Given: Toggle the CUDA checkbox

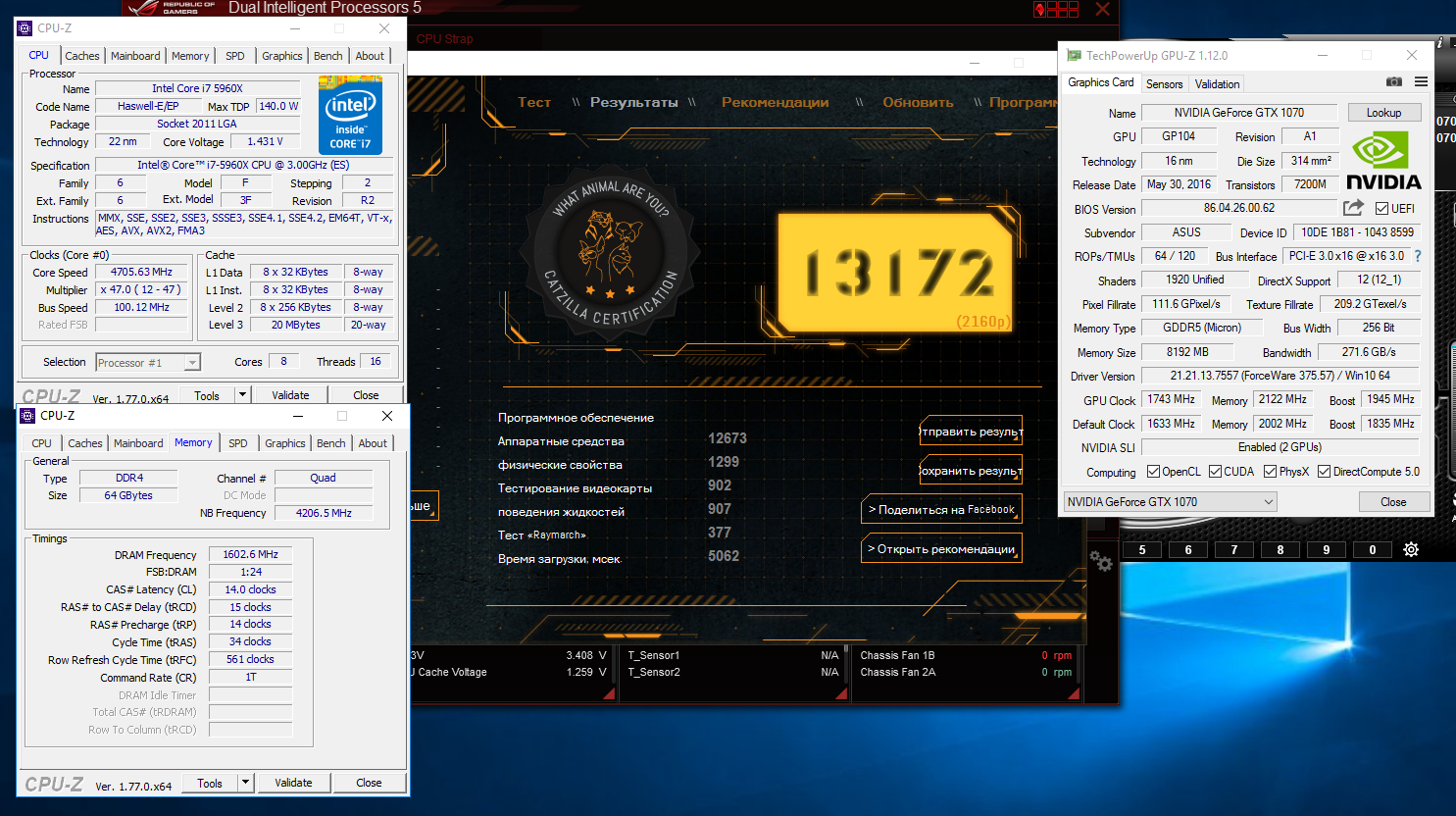Looking at the screenshot, I should pyautogui.click(x=1215, y=472).
